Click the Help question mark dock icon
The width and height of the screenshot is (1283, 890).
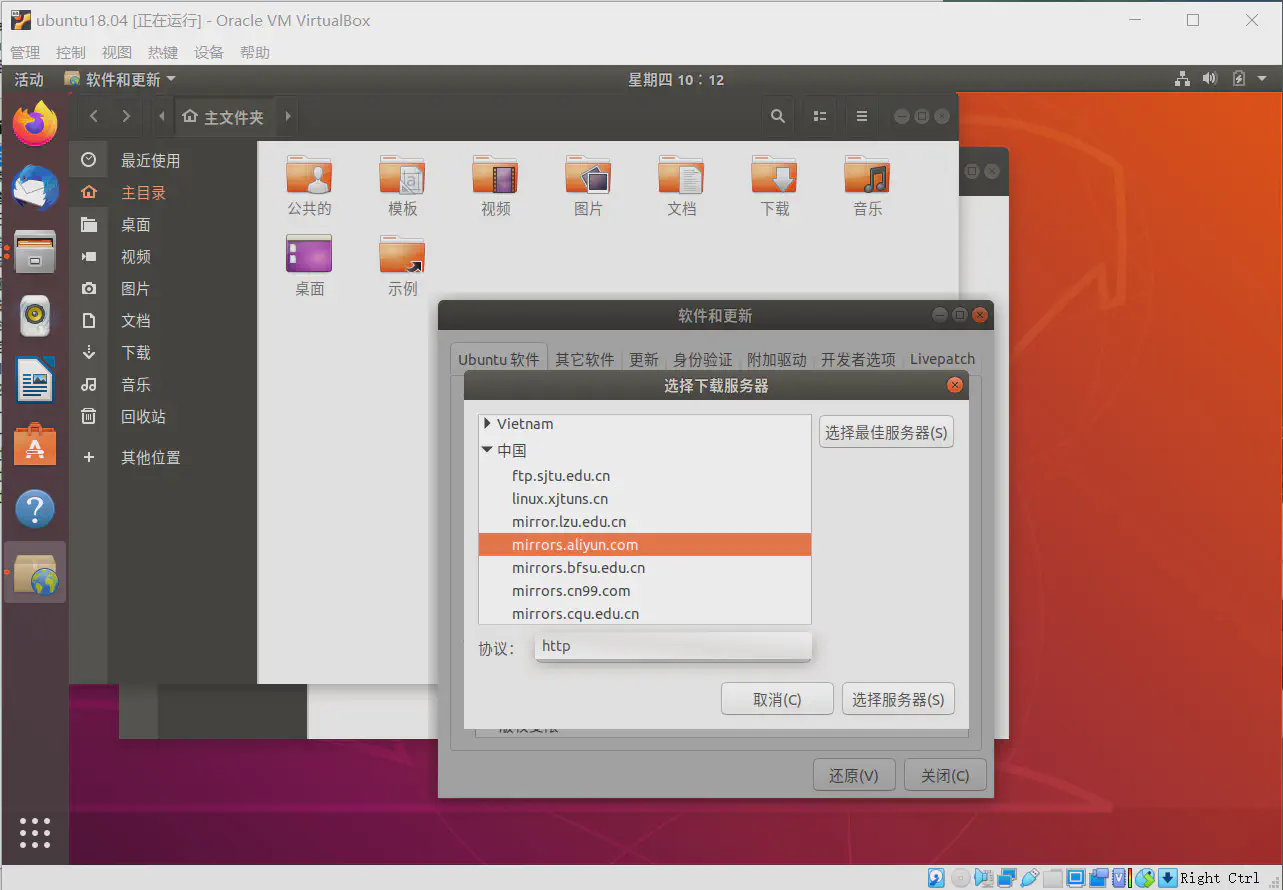[x=35, y=509]
